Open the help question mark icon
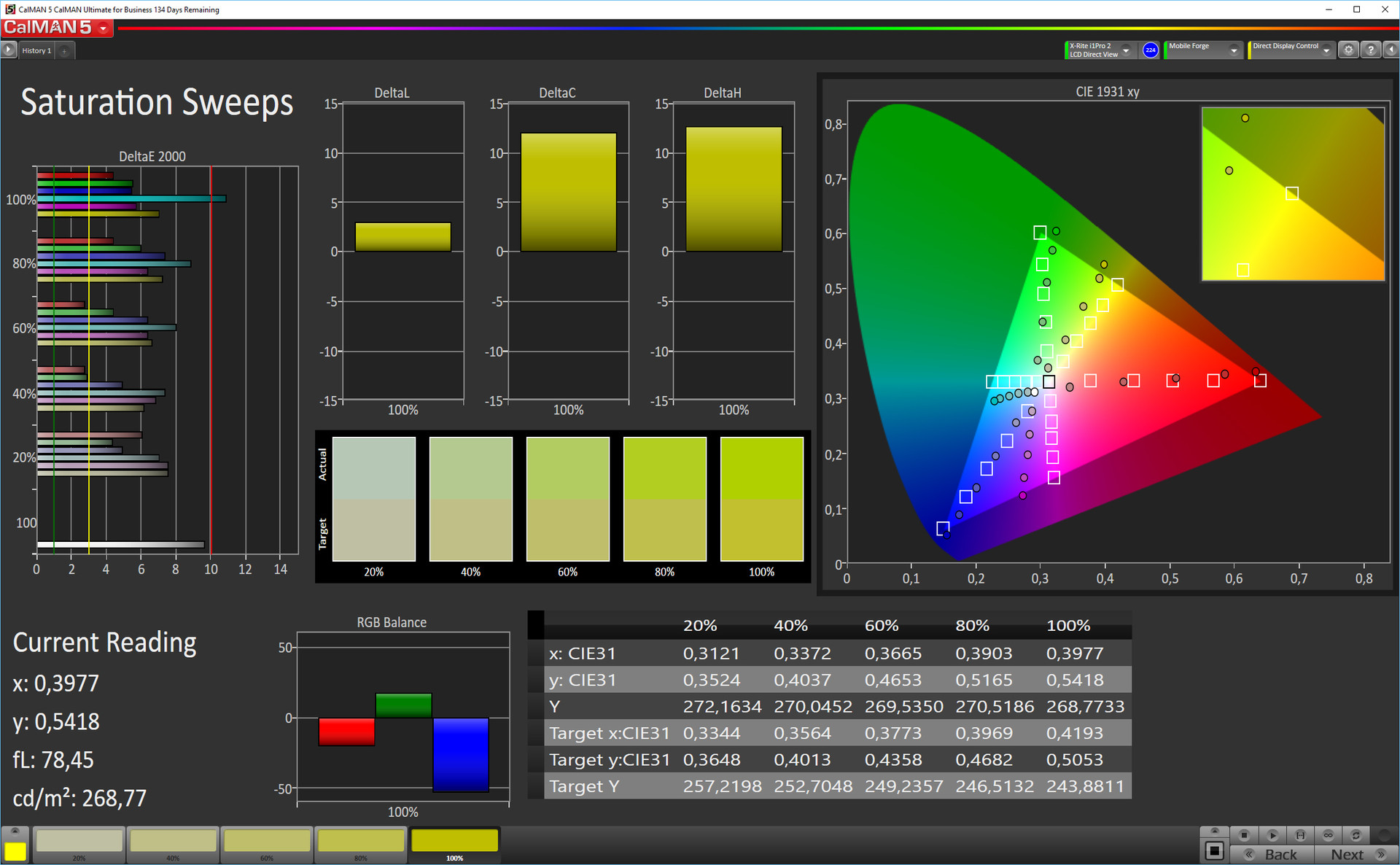Viewport: 1400px width, 865px height. 1371,50
